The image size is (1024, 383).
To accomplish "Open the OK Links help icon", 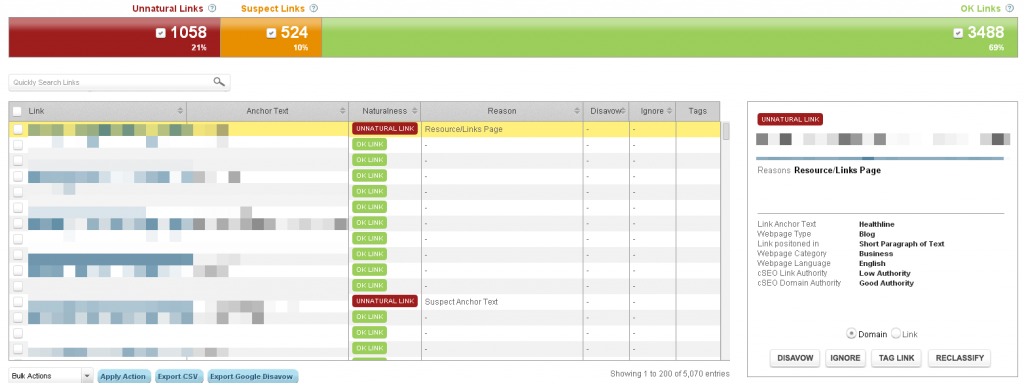I will [1010, 8].
